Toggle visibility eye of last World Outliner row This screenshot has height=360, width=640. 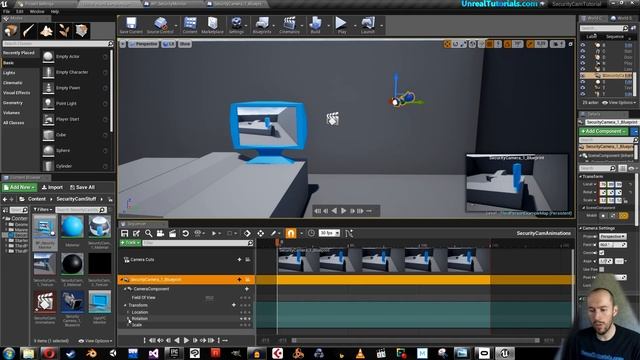pos(583,94)
